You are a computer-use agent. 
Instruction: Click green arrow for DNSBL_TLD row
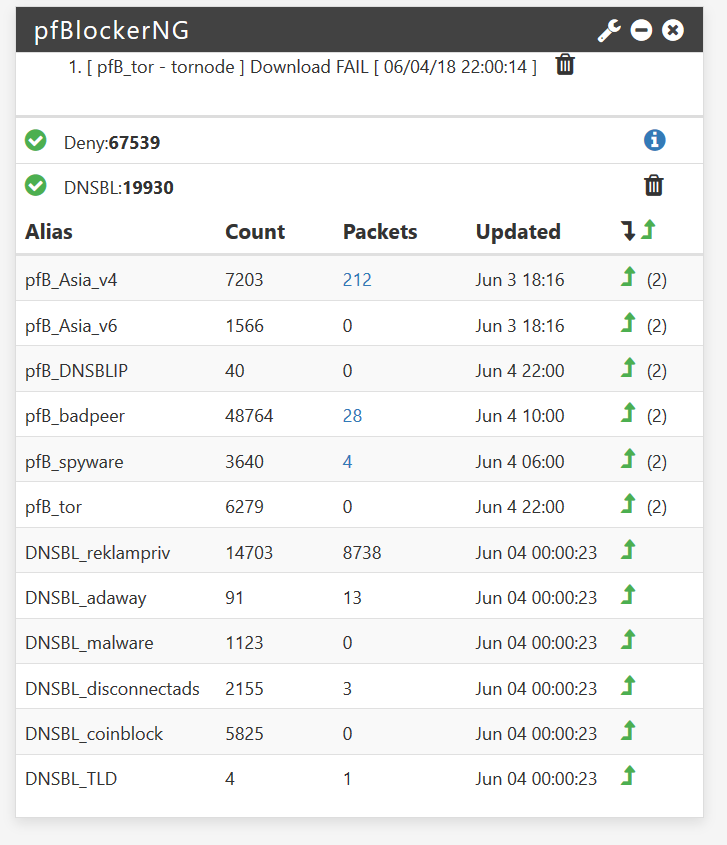628,775
